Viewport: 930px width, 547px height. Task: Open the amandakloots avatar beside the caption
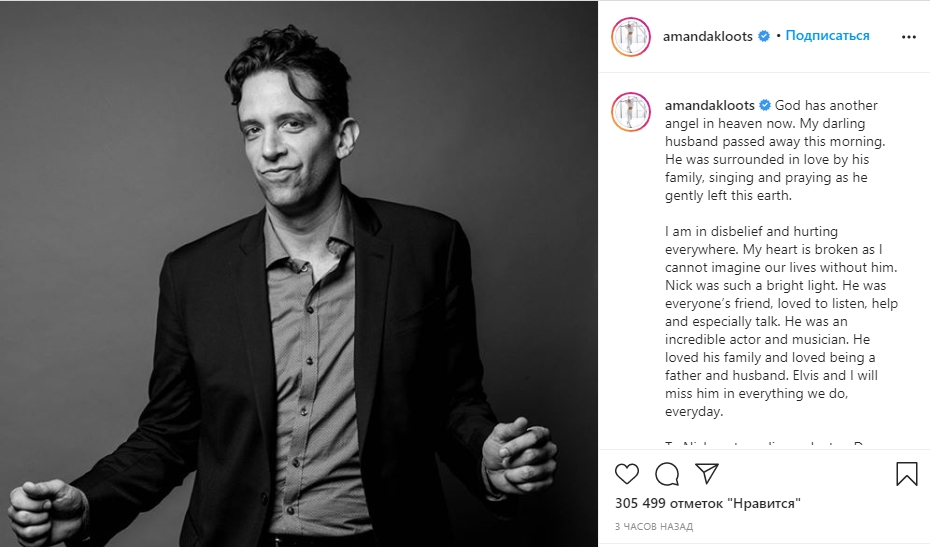click(x=631, y=112)
